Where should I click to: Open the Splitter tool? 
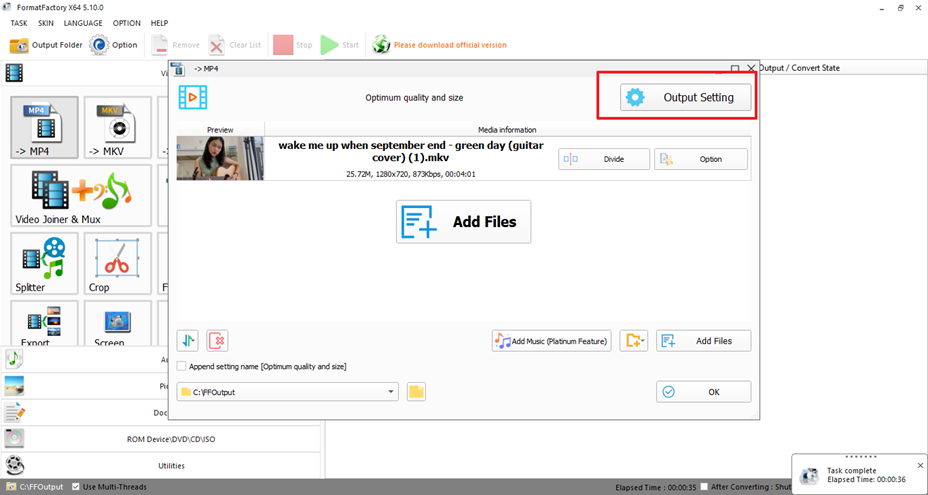pyautogui.click(x=44, y=263)
